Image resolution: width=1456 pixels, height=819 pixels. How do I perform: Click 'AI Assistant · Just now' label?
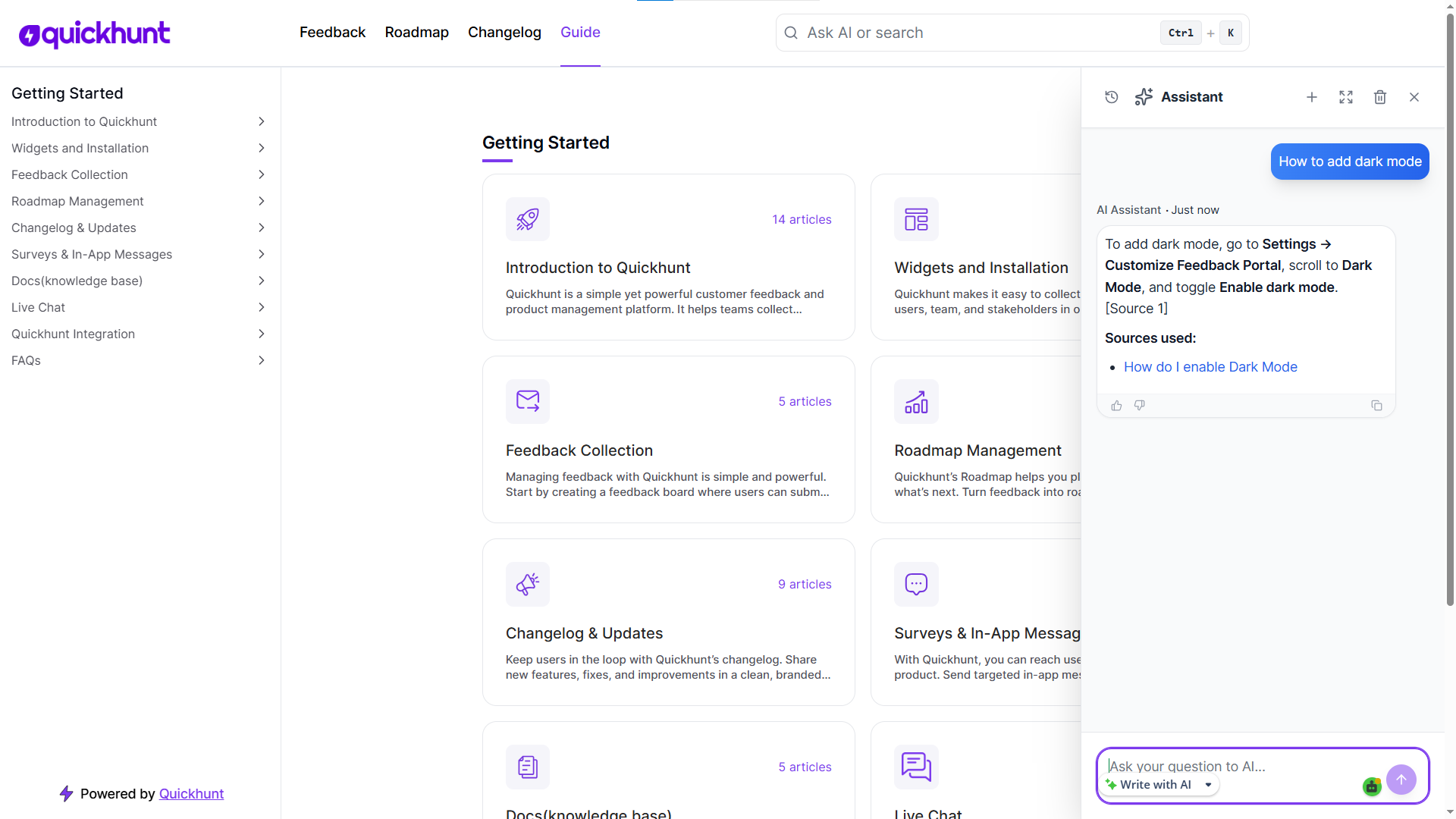(1158, 210)
